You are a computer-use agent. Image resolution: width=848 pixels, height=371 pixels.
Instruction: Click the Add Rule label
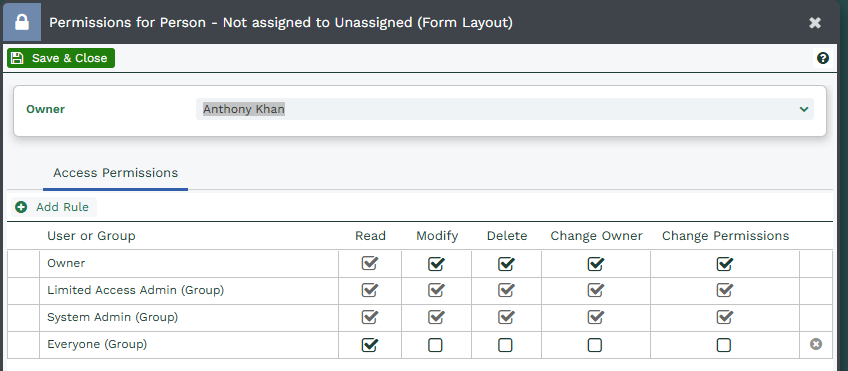(62, 207)
